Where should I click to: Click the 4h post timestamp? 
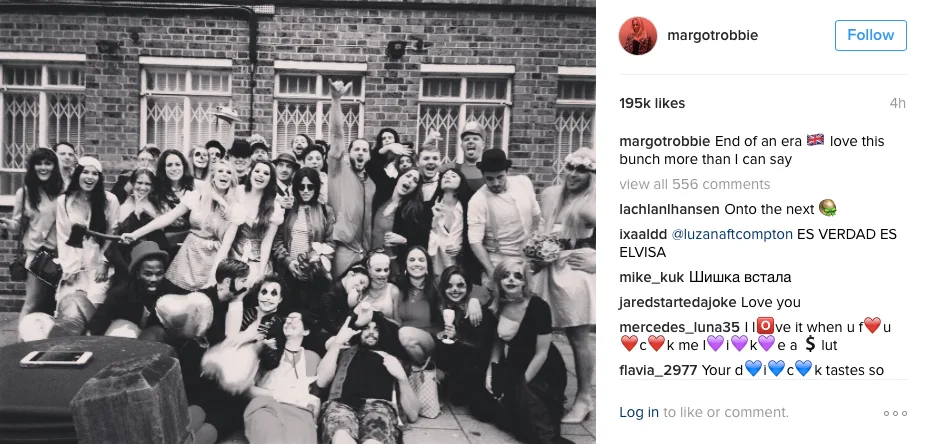click(897, 103)
